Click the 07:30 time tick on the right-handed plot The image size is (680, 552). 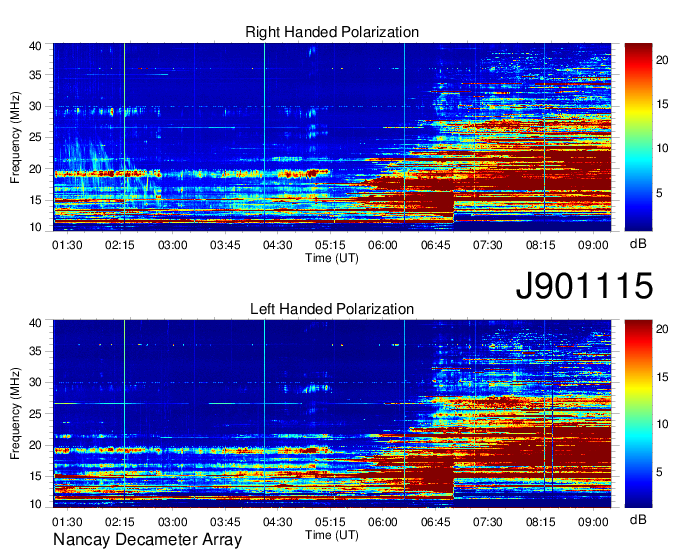[x=488, y=245]
